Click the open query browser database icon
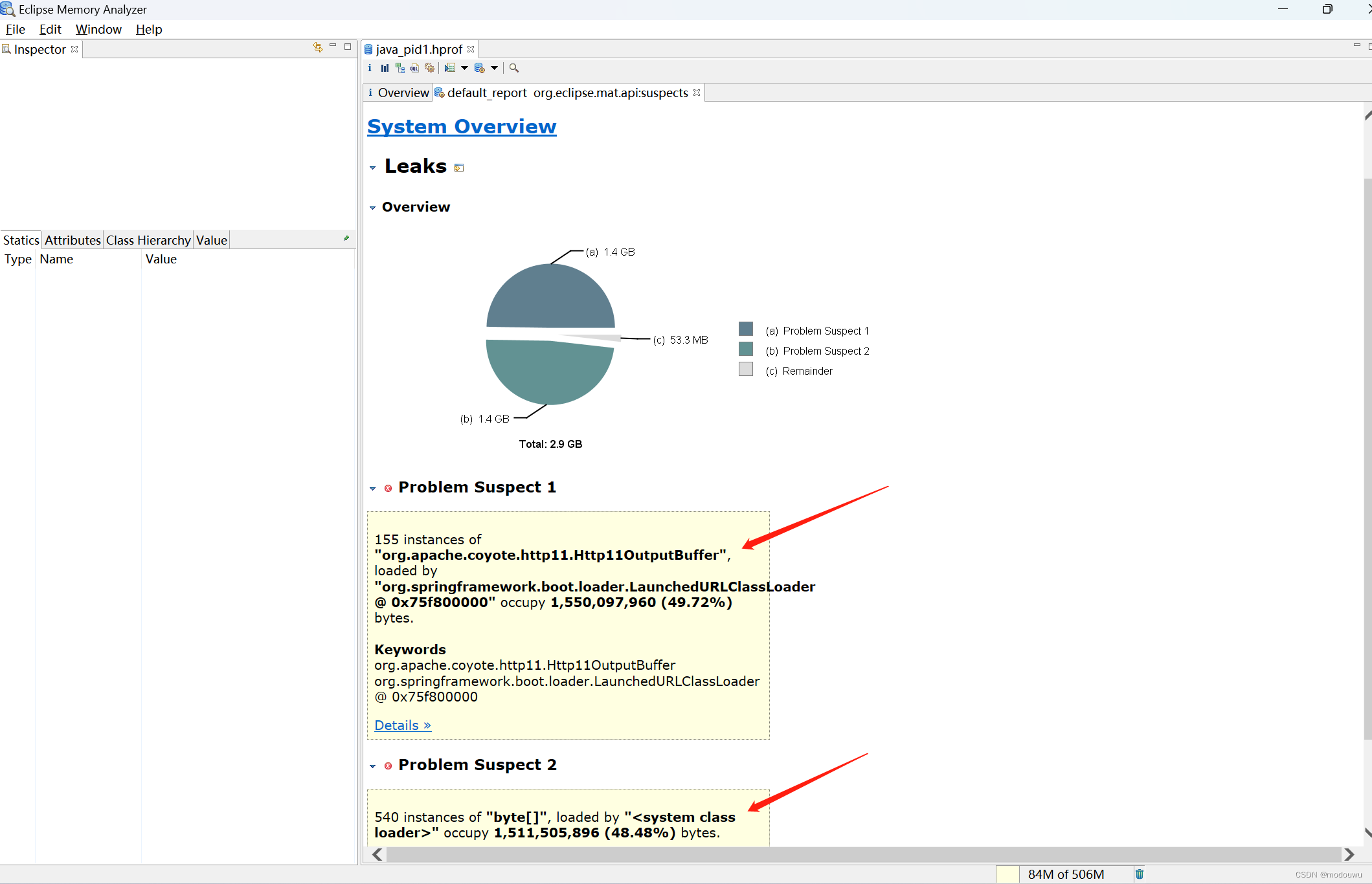The image size is (1372, 884). click(480, 68)
